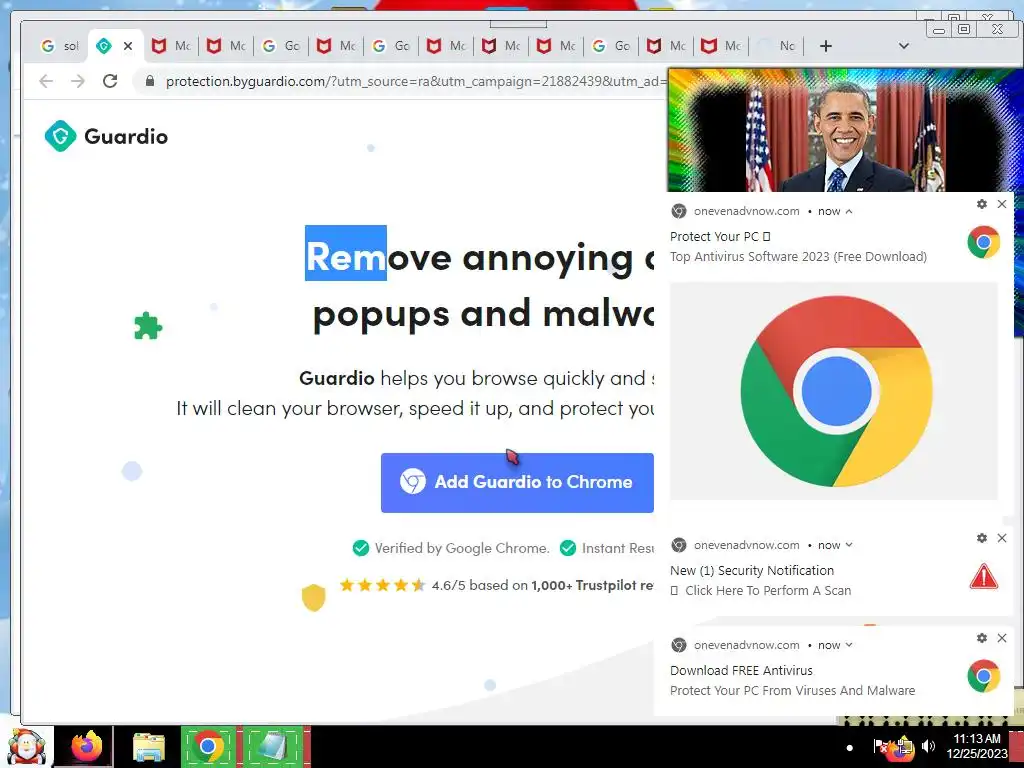Click green puzzle piece icon
The image size is (1024, 768).
148,326
